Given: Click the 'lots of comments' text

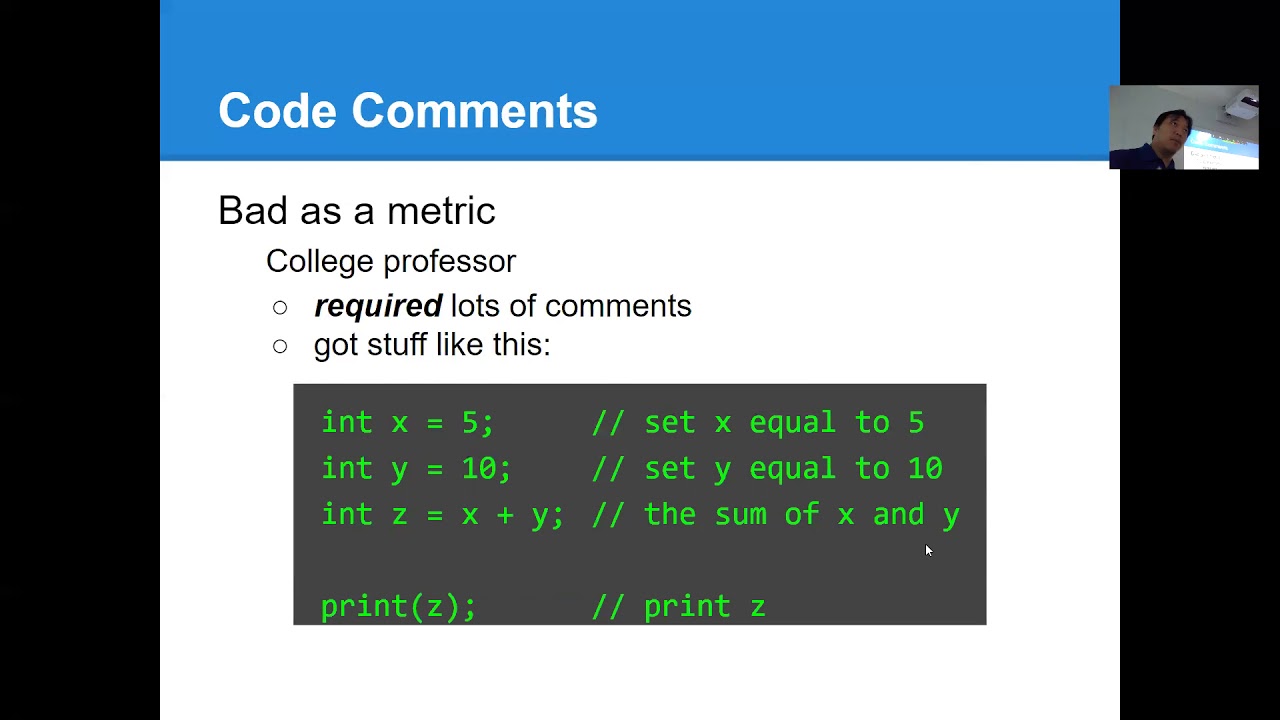Looking at the screenshot, I should 571,306.
